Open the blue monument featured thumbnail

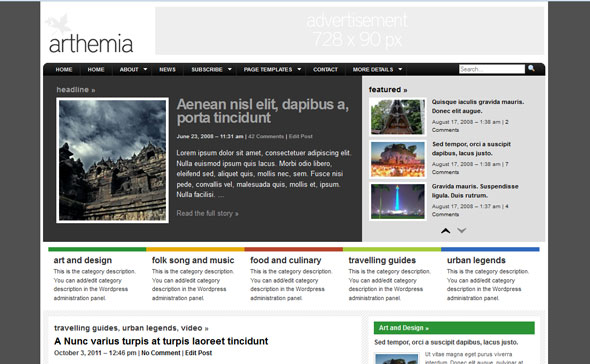coord(398,201)
